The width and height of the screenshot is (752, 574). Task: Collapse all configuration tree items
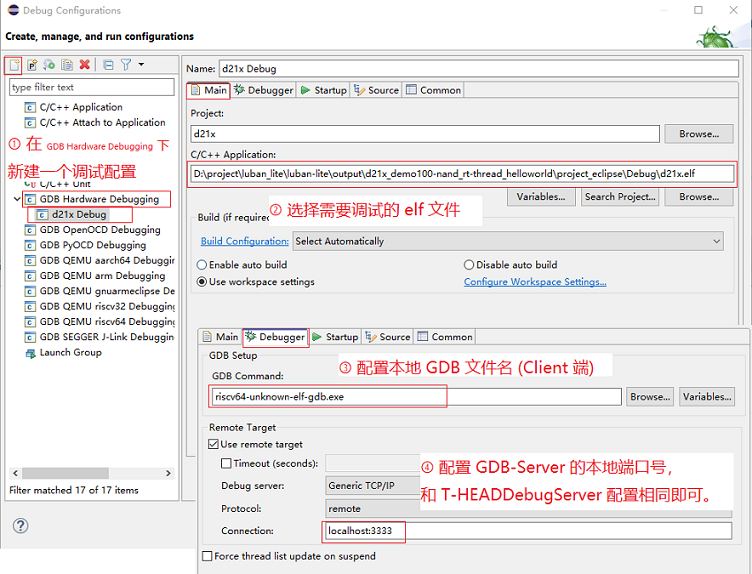(108, 65)
